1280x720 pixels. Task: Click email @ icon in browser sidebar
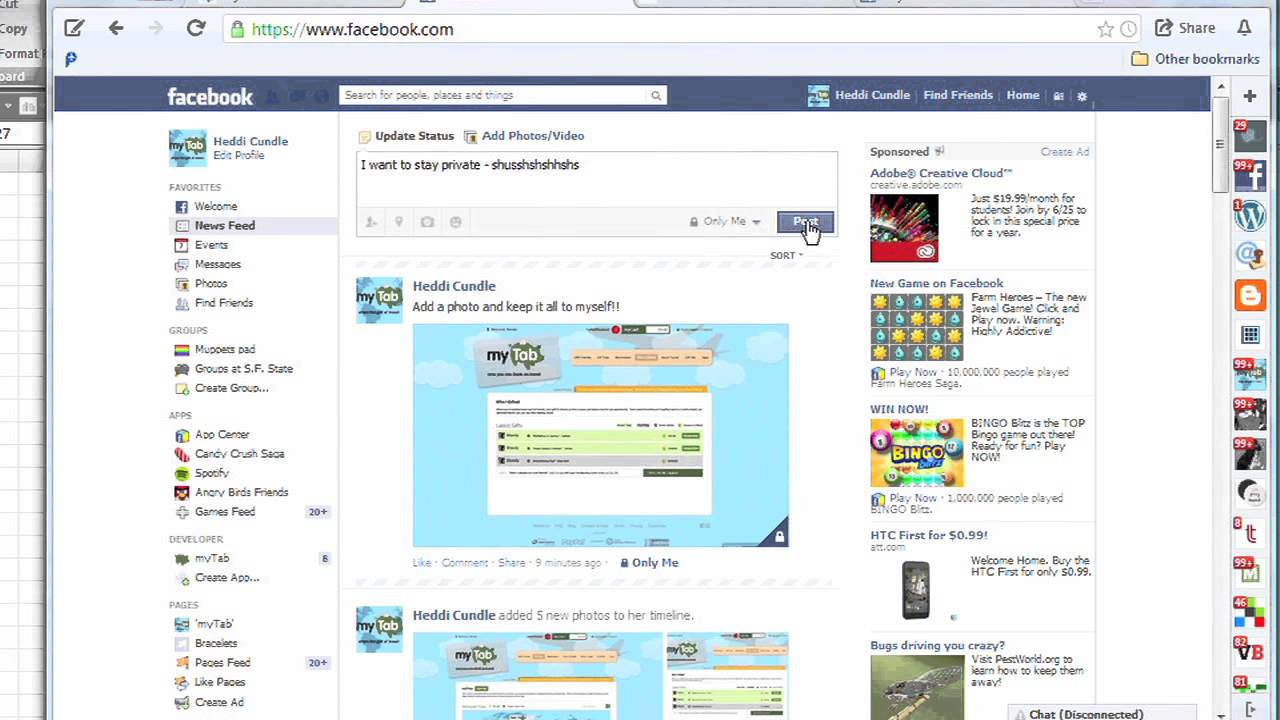click(1249, 255)
